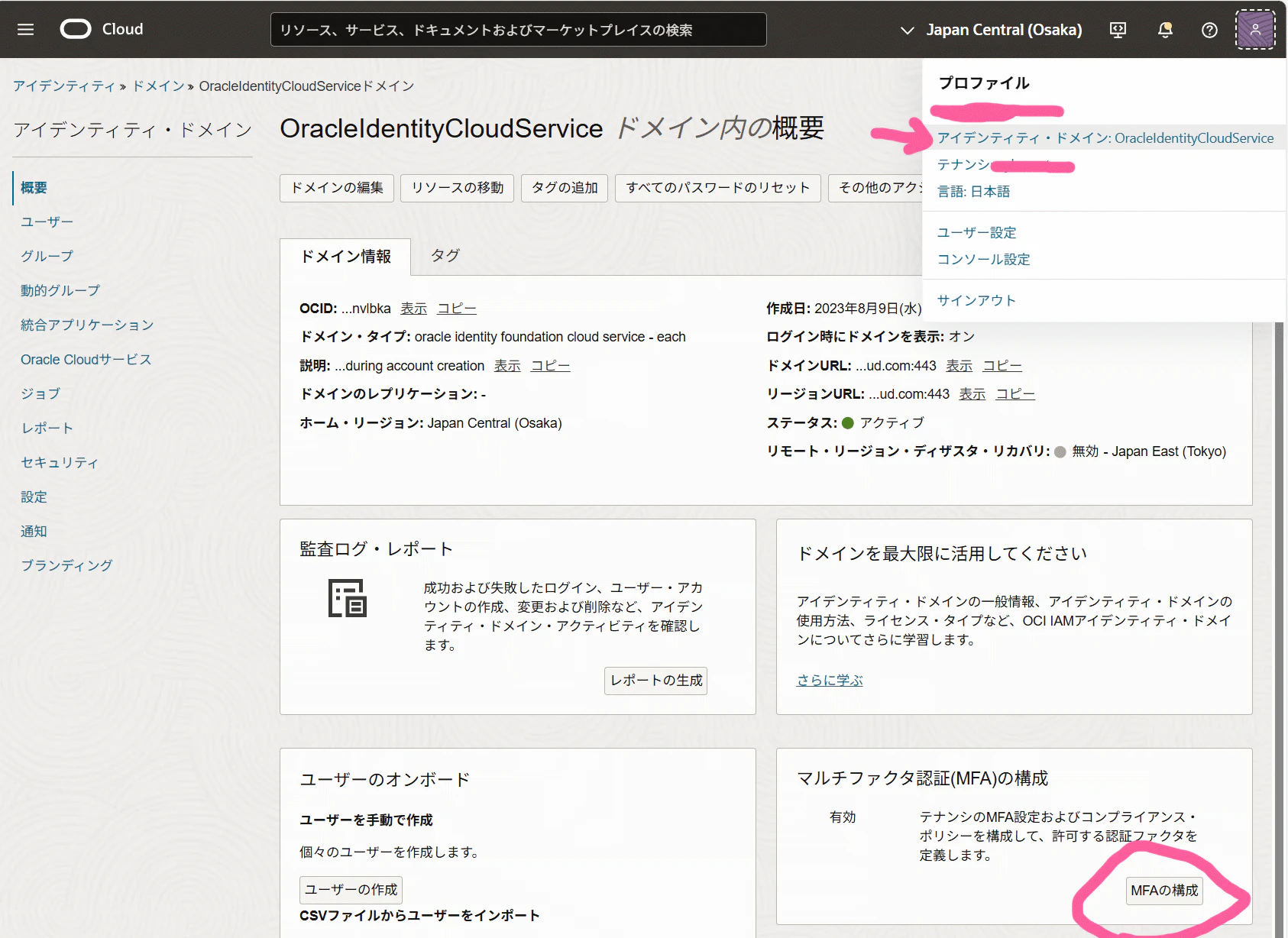Open the help question mark icon
The image size is (1288, 938).
point(1209,30)
